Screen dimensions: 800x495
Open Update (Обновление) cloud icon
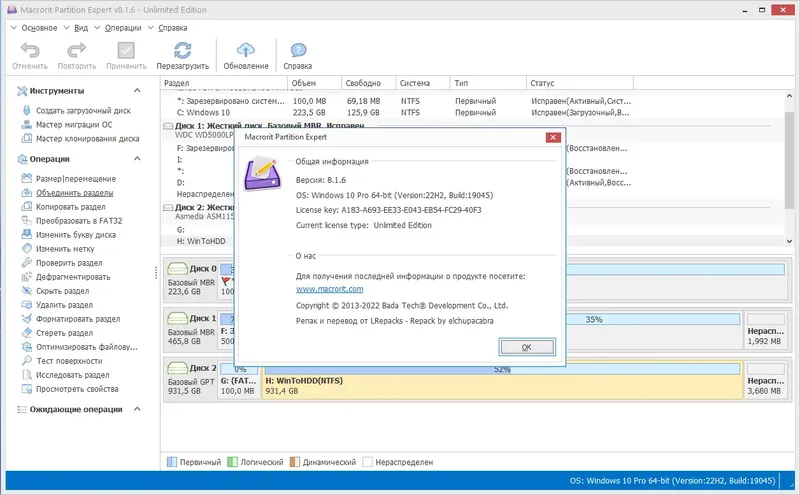point(246,50)
